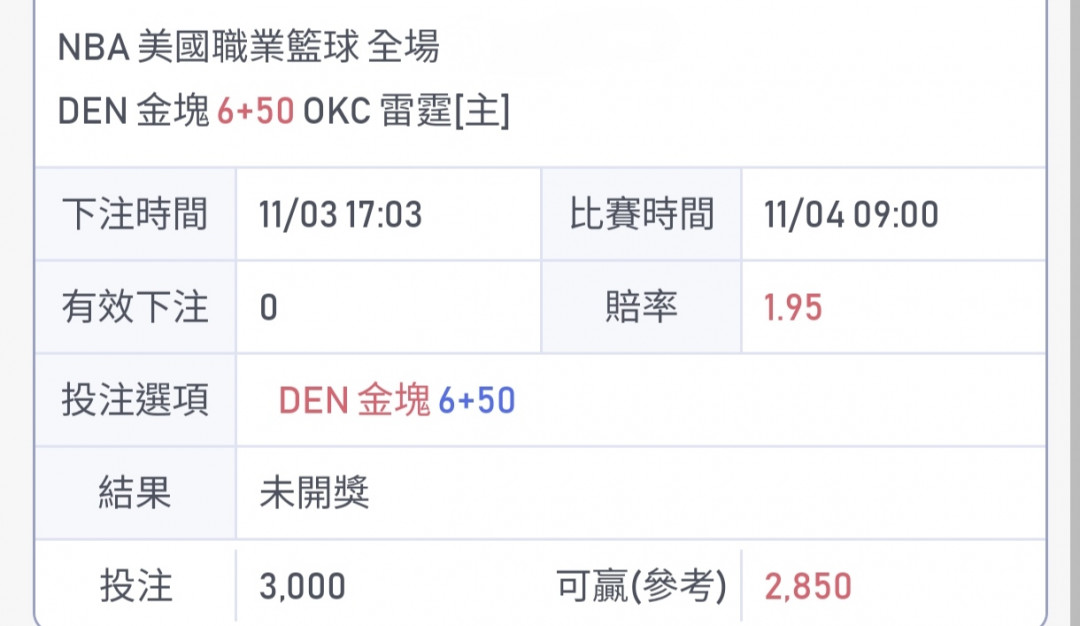Click the red potential win value 2,850
Image resolution: width=1080 pixels, height=626 pixels.
pos(807,586)
